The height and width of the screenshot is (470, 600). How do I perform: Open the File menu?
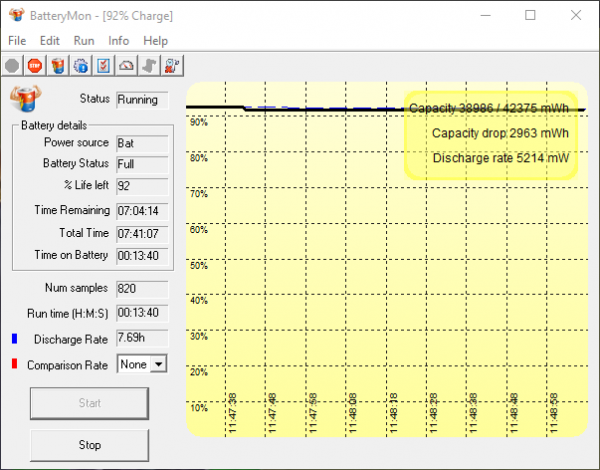[17, 41]
